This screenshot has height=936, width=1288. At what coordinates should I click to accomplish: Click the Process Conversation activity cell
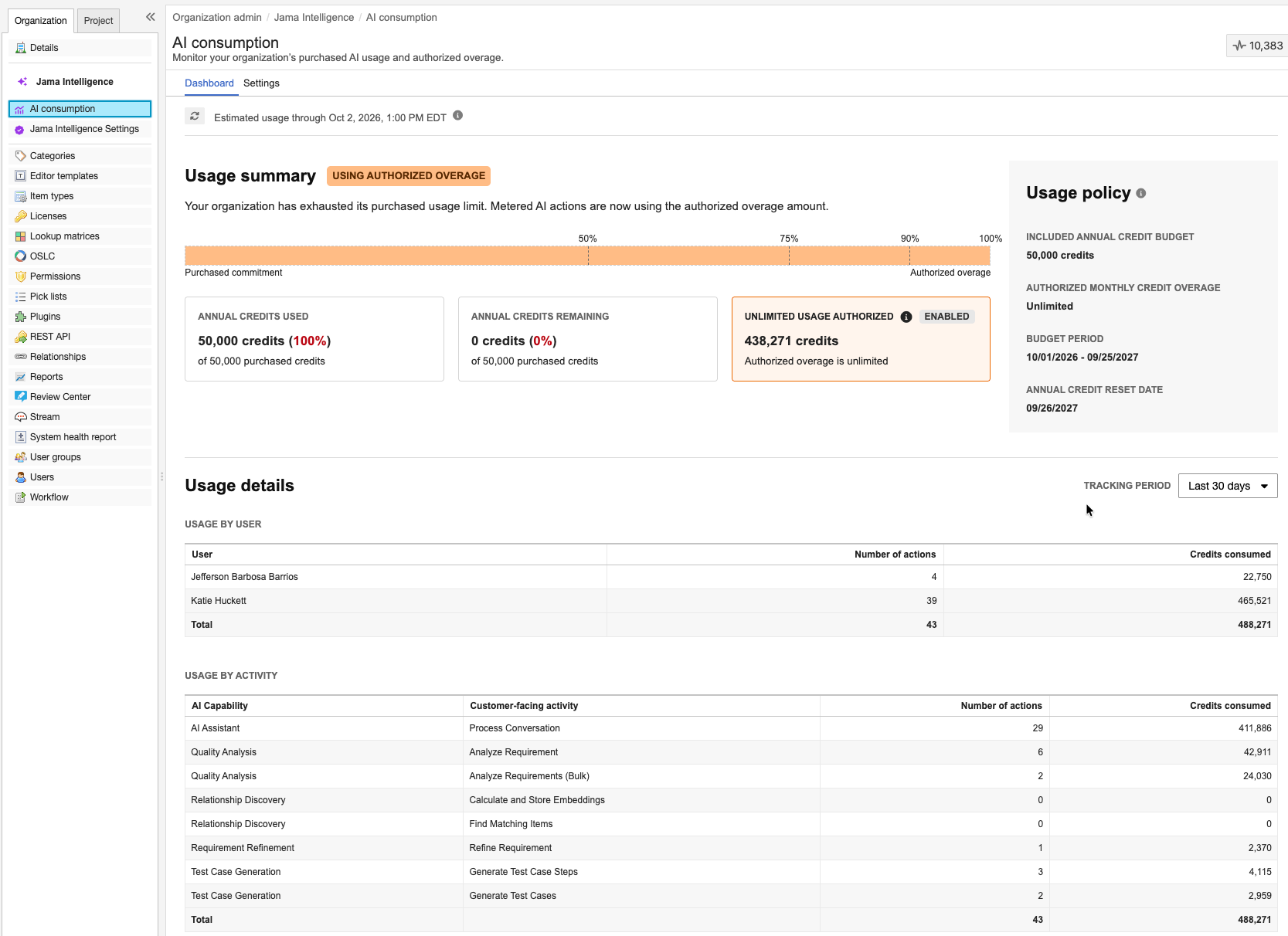641,728
